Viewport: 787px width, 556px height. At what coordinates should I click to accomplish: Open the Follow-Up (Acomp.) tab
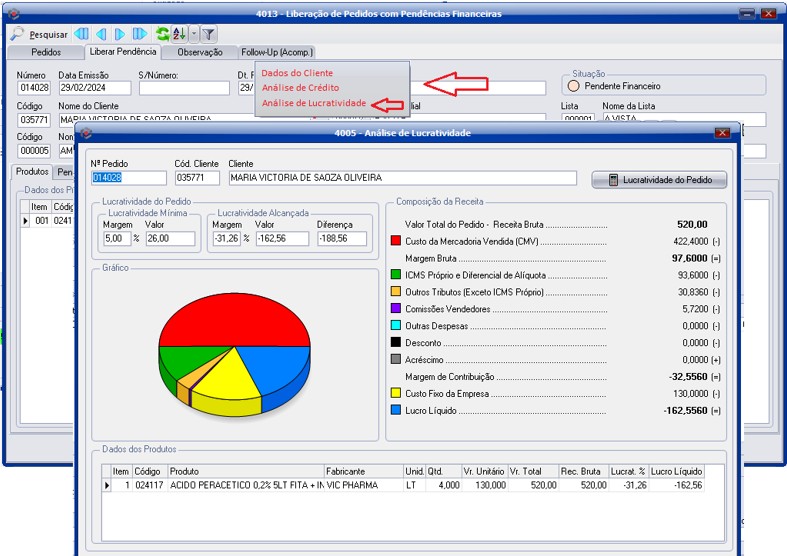[x=277, y=52]
